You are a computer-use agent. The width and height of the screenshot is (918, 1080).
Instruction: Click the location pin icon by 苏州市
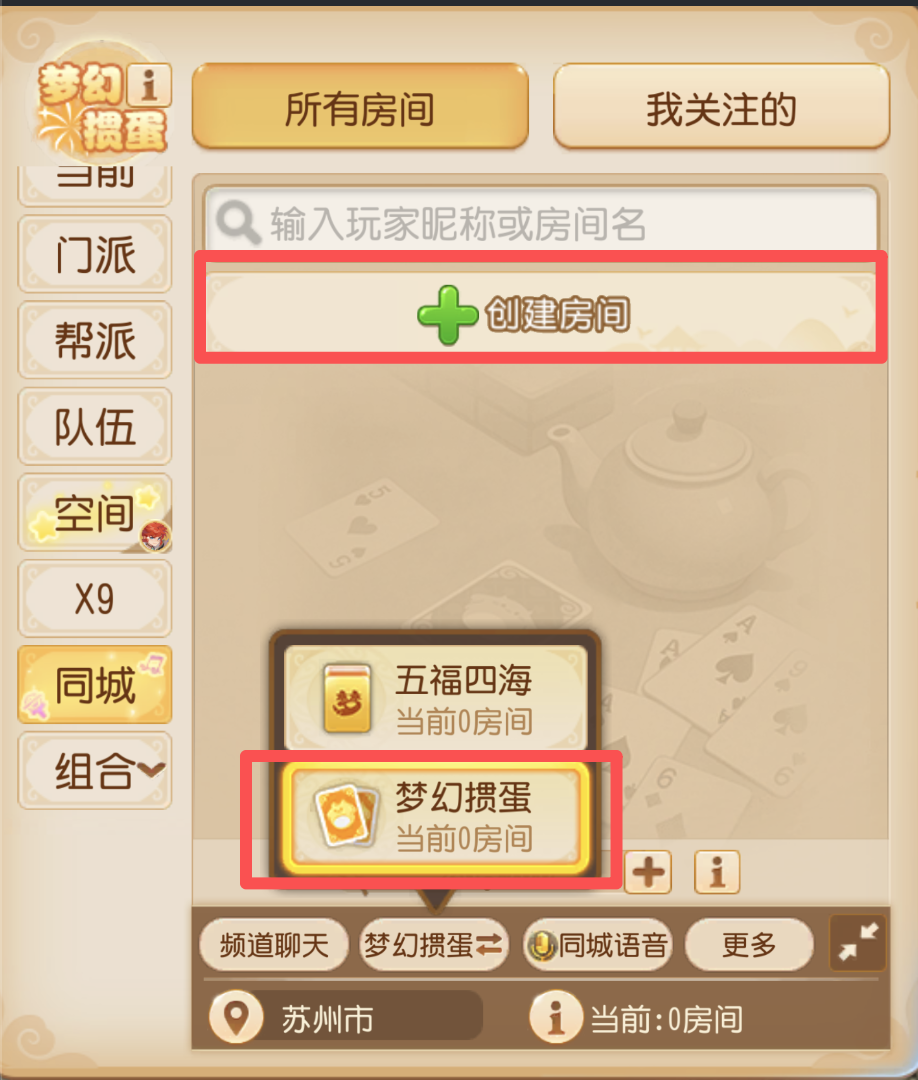236,1017
